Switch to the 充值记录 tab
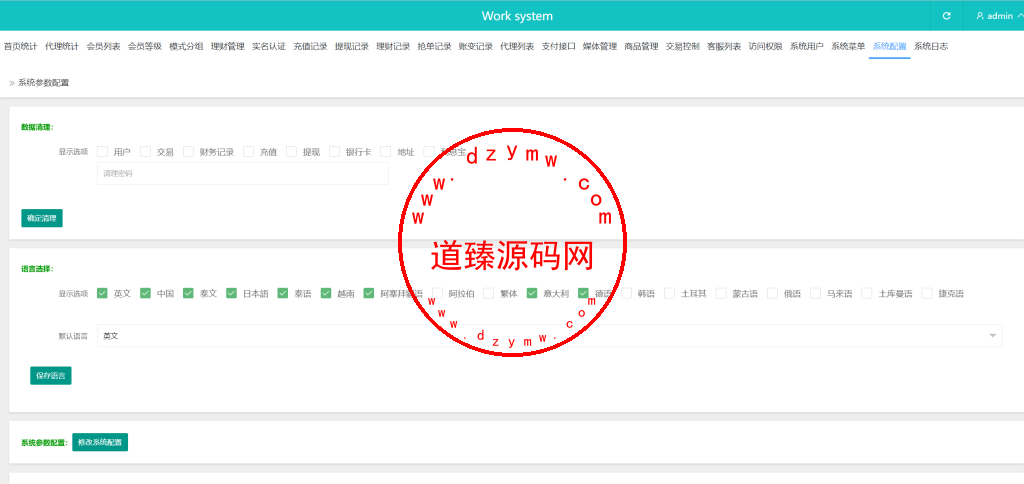The image size is (1024, 484). (x=310, y=46)
